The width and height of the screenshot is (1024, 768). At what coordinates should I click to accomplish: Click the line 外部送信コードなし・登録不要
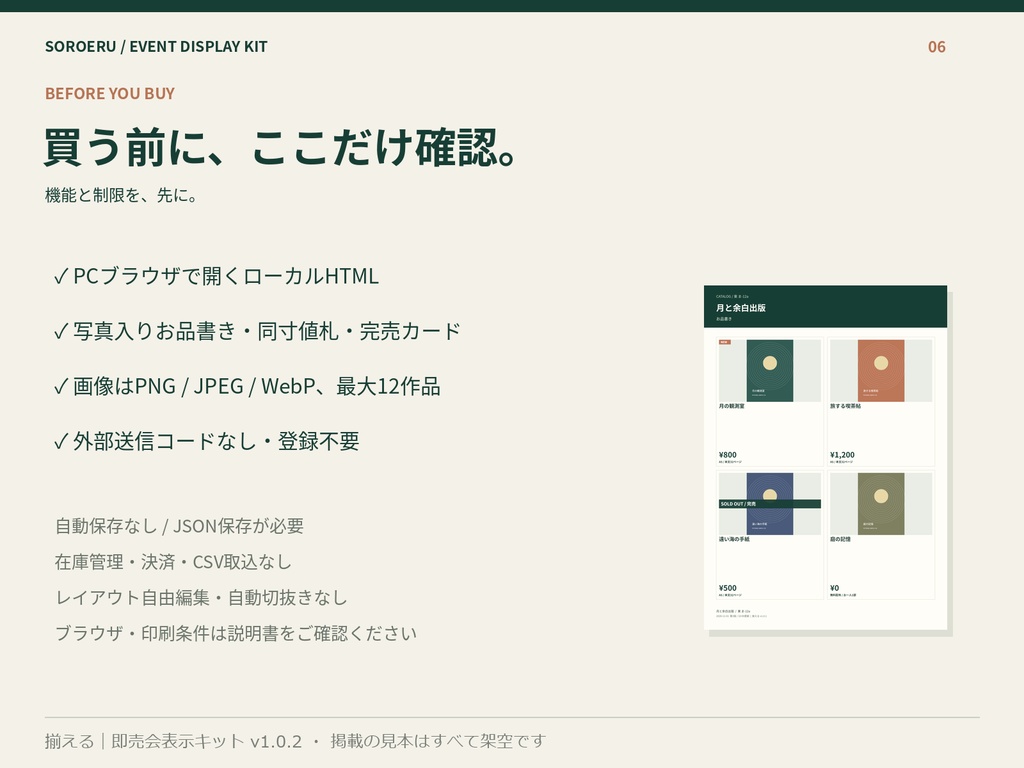216,441
